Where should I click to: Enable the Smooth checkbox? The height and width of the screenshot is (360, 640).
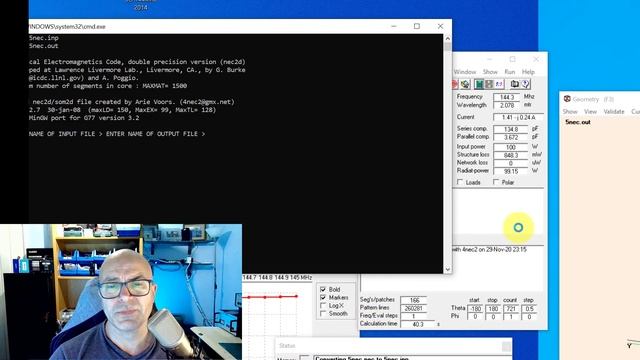(x=323, y=313)
